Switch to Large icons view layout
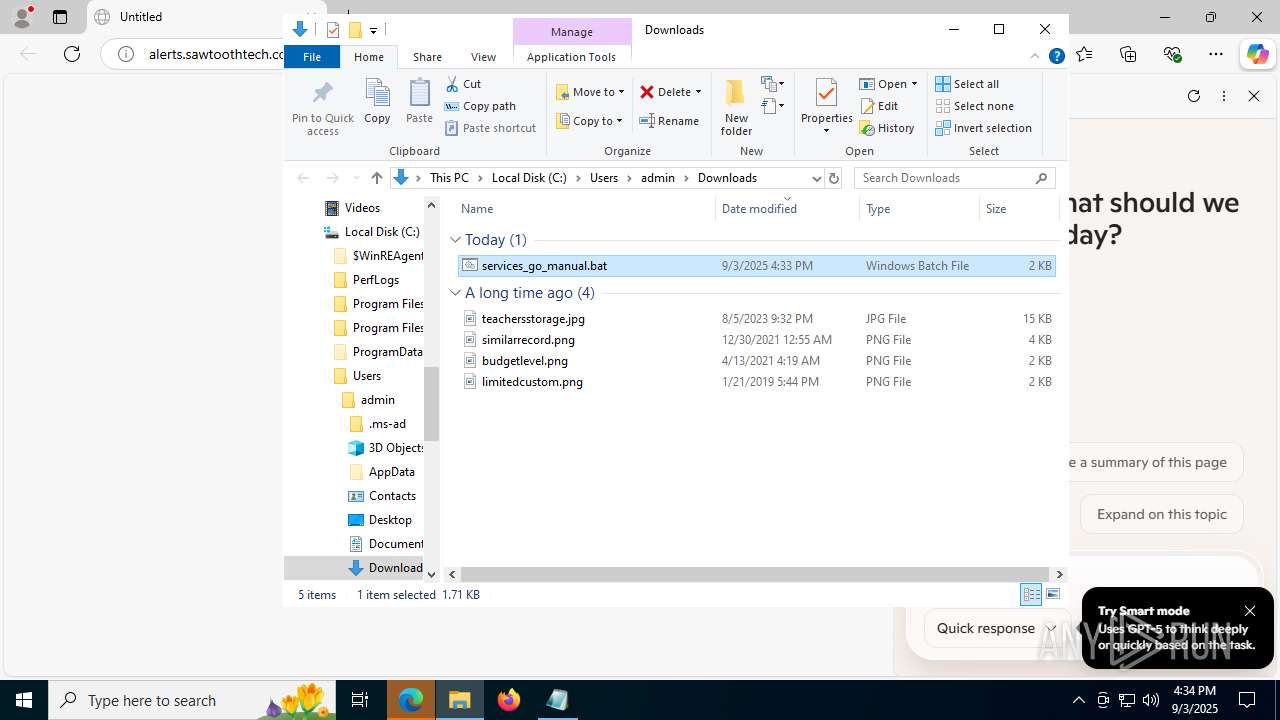The image size is (1280, 720). coord(1052,594)
